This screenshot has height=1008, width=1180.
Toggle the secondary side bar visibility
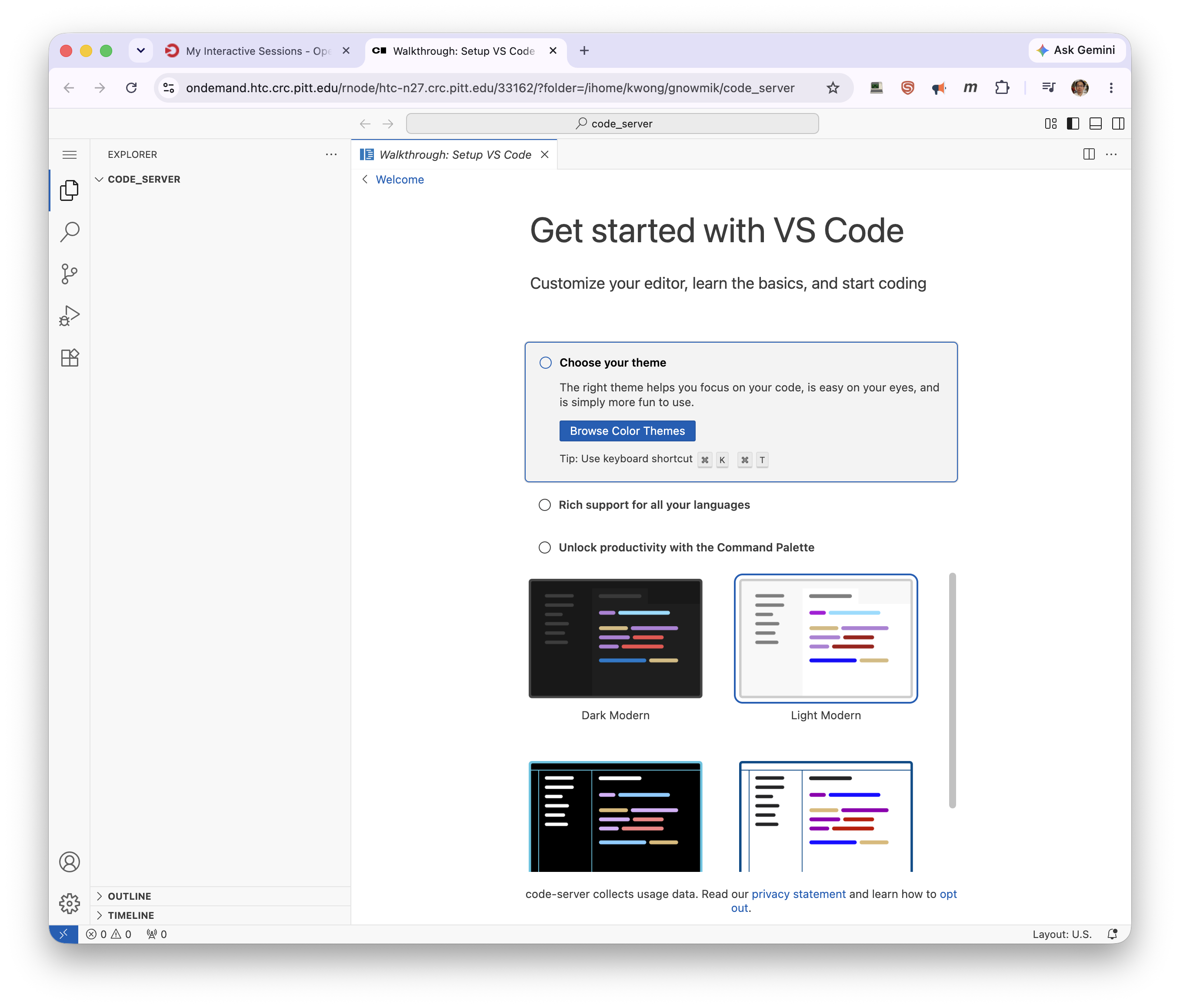pos(1118,123)
